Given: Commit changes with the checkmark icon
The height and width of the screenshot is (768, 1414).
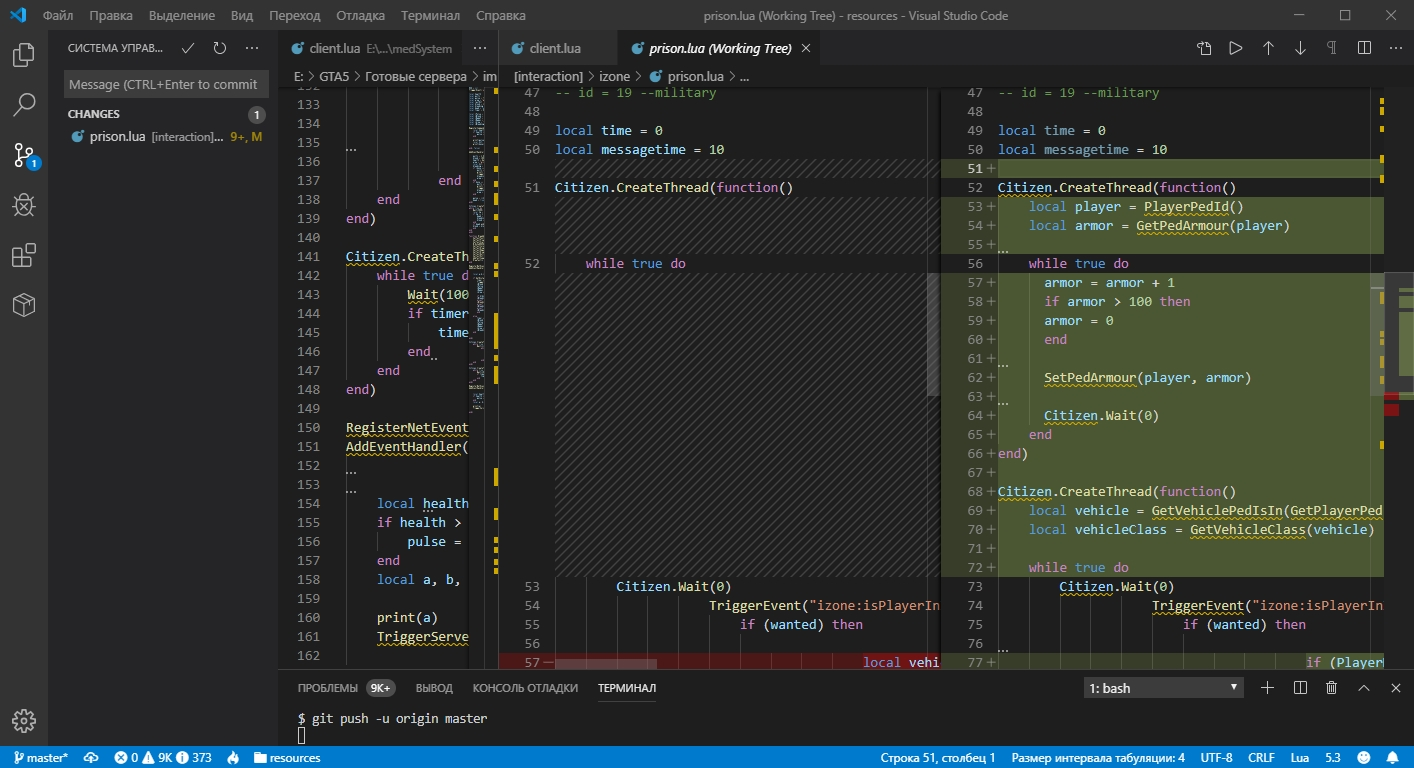Looking at the screenshot, I should pos(188,48).
